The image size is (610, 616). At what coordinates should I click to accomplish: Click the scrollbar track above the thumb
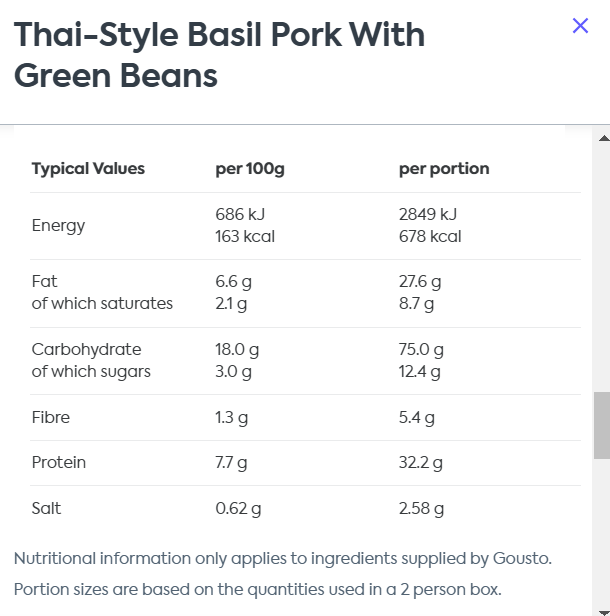point(602,267)
